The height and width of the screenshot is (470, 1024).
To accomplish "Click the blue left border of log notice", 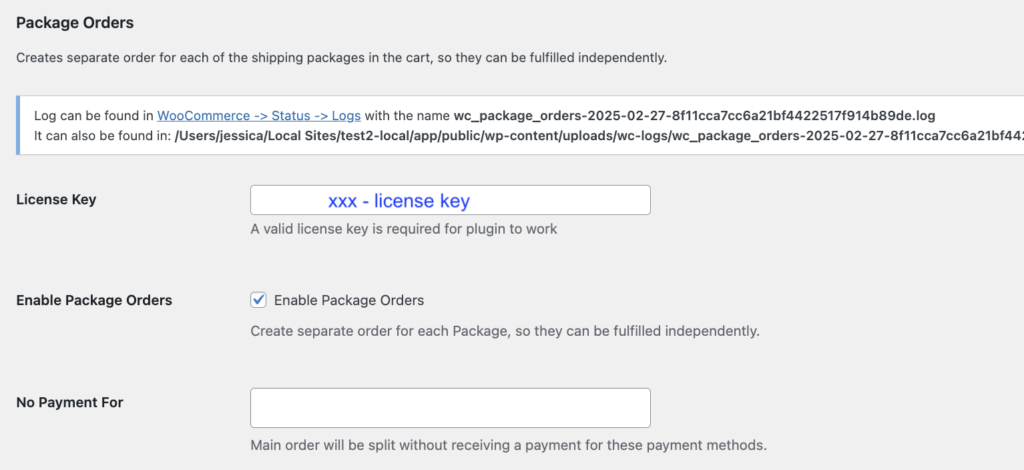I will click(18, 125).
